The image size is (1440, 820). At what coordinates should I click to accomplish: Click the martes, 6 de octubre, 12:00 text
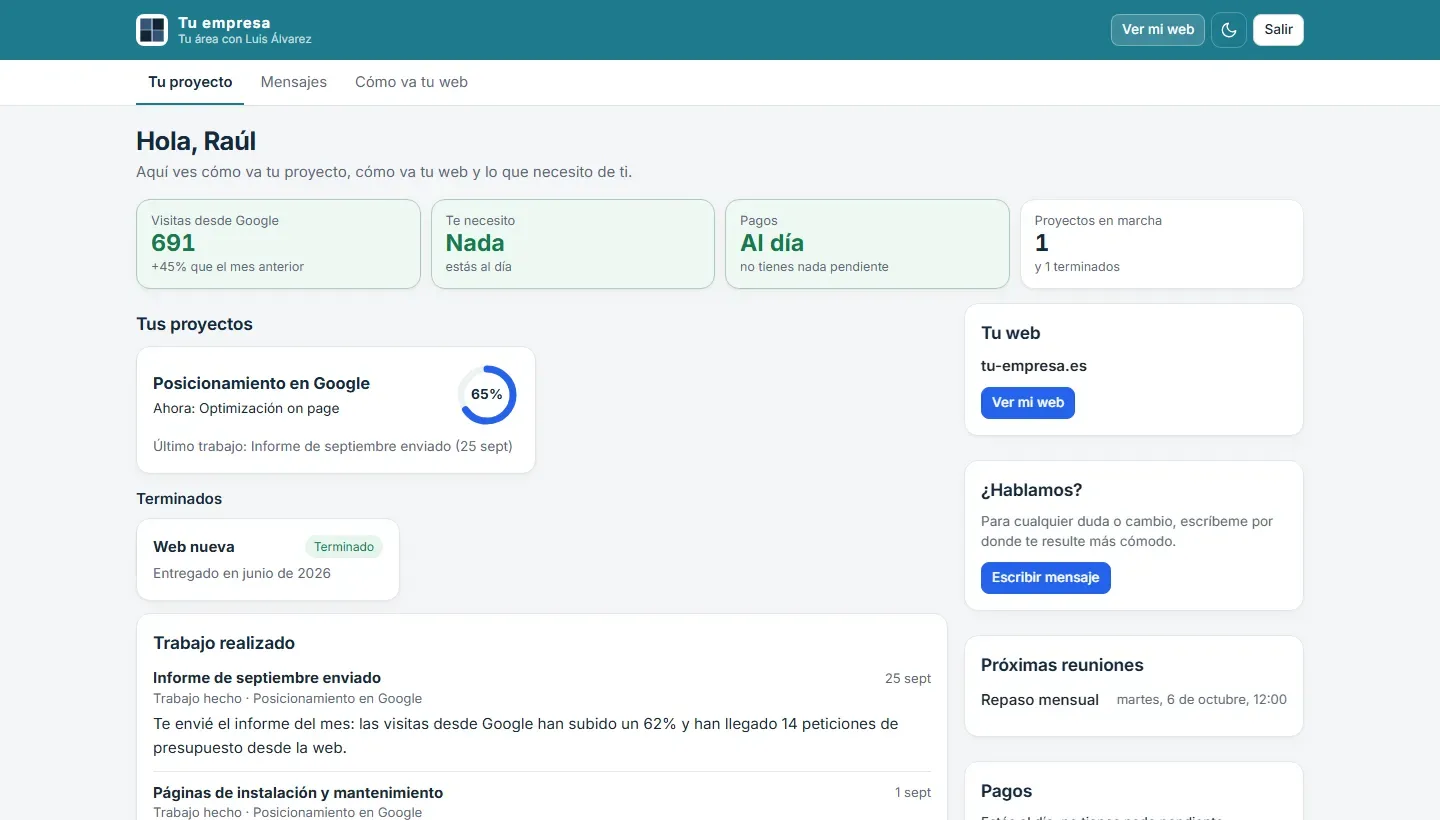pos(1202,700)
